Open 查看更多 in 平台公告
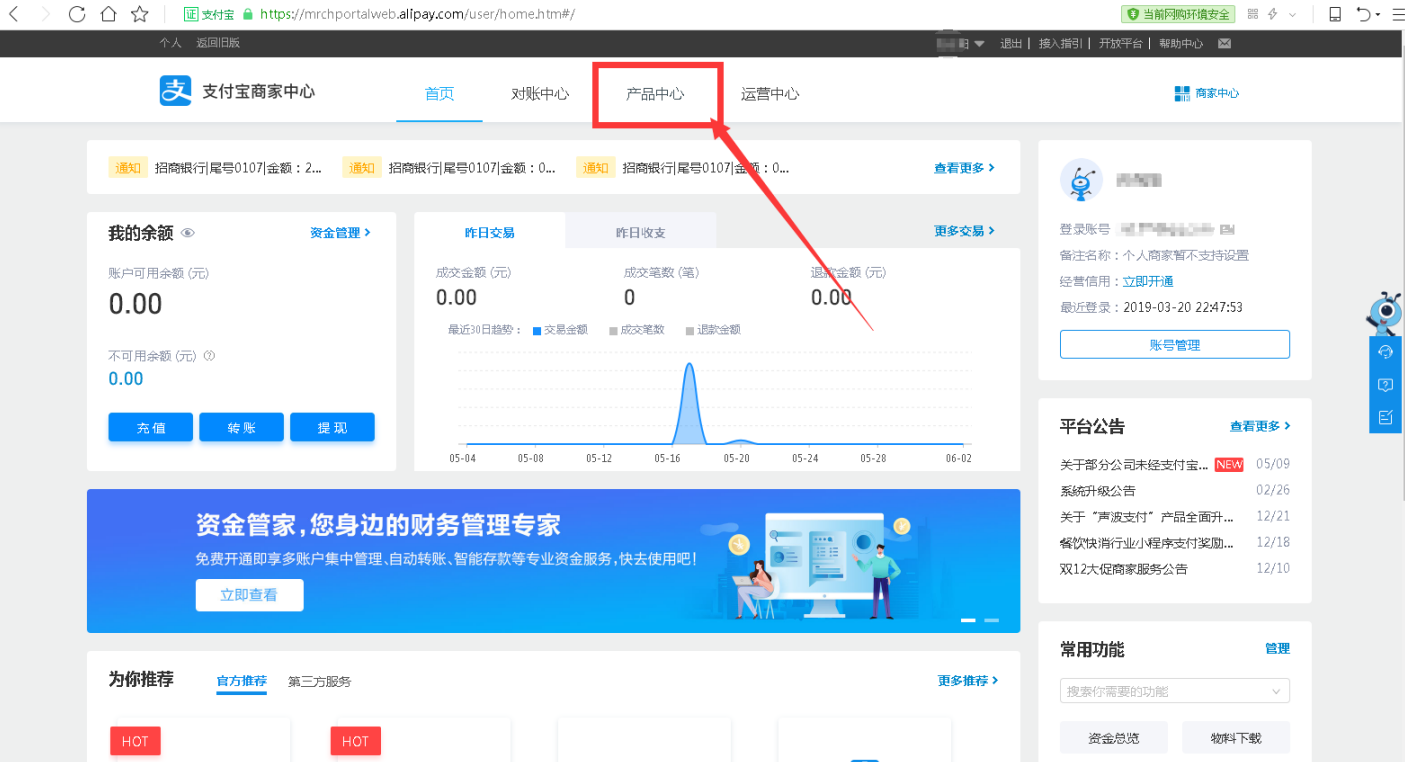 1260,426
